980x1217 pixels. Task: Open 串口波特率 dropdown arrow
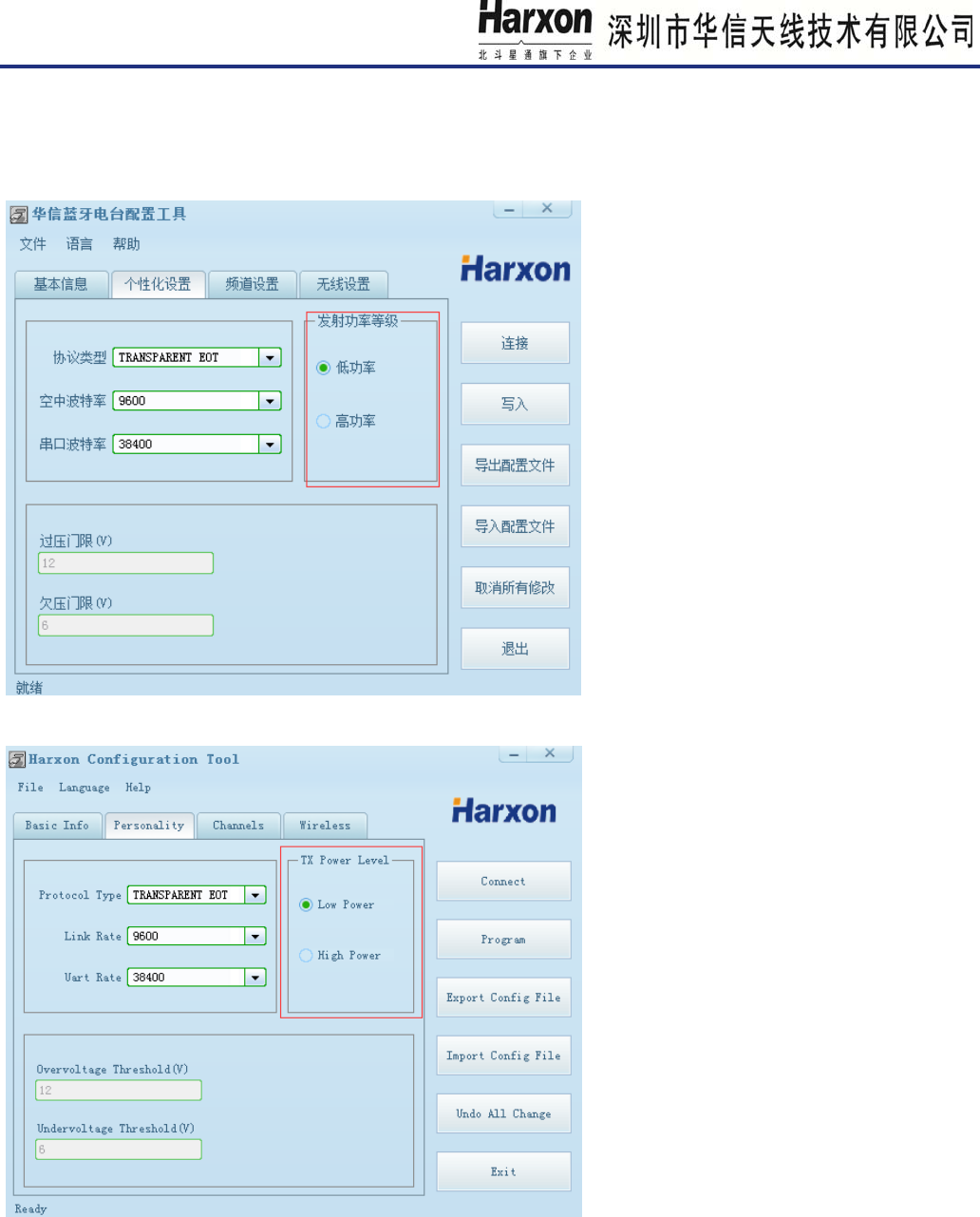click(271, 444)
